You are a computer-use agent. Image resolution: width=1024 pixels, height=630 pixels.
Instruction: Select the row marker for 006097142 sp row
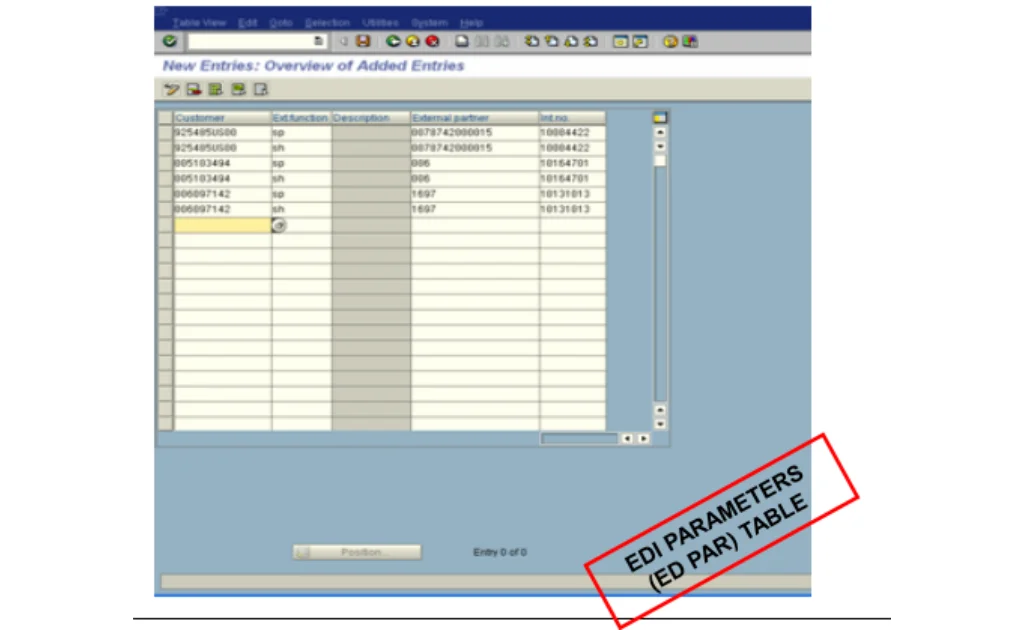click(x=166, y=194)
